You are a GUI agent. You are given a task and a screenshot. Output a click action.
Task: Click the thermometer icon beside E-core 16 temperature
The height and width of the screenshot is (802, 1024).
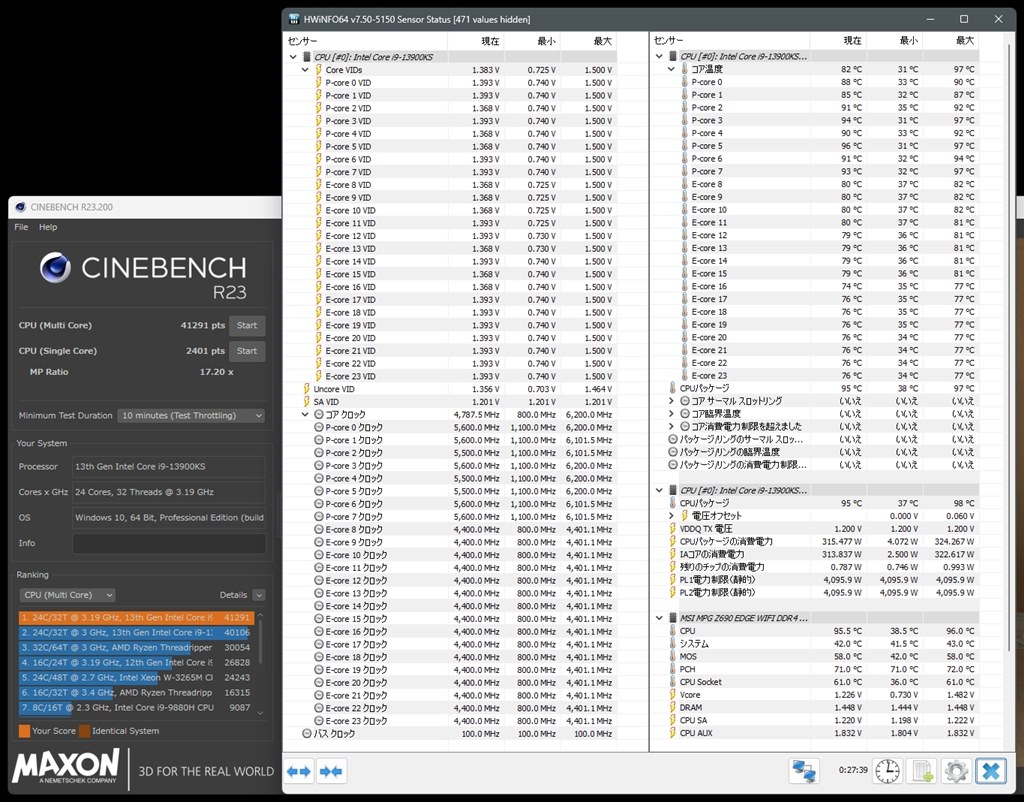684,286
